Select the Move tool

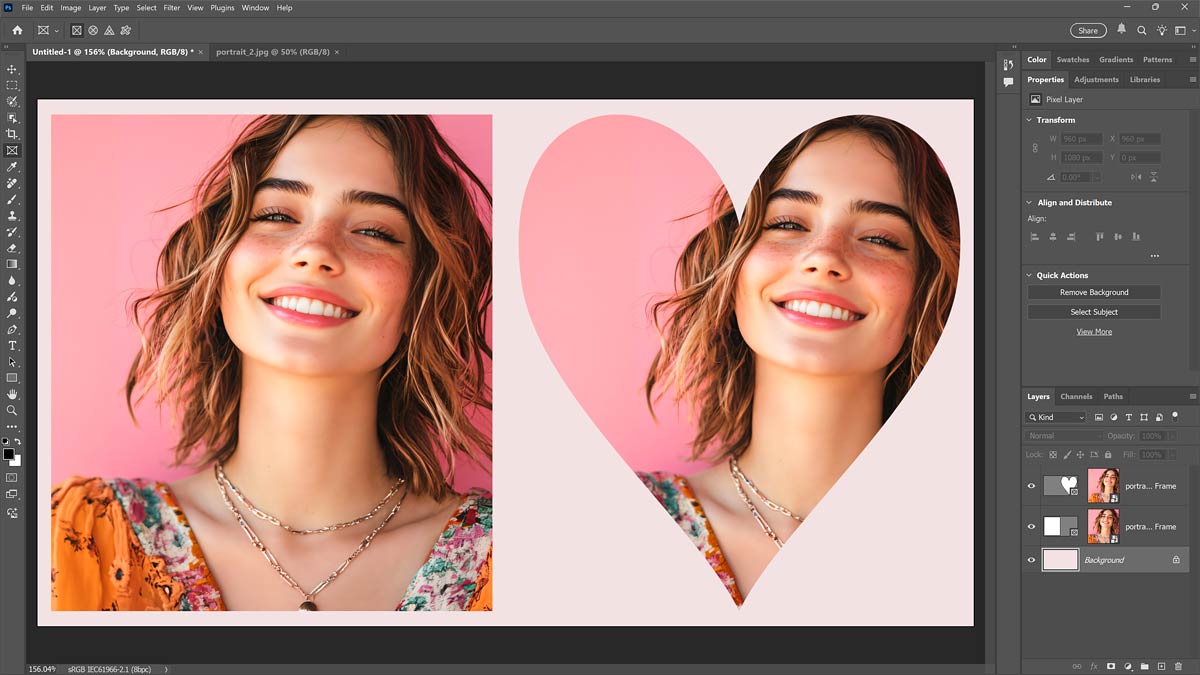[x=12, y=69]
